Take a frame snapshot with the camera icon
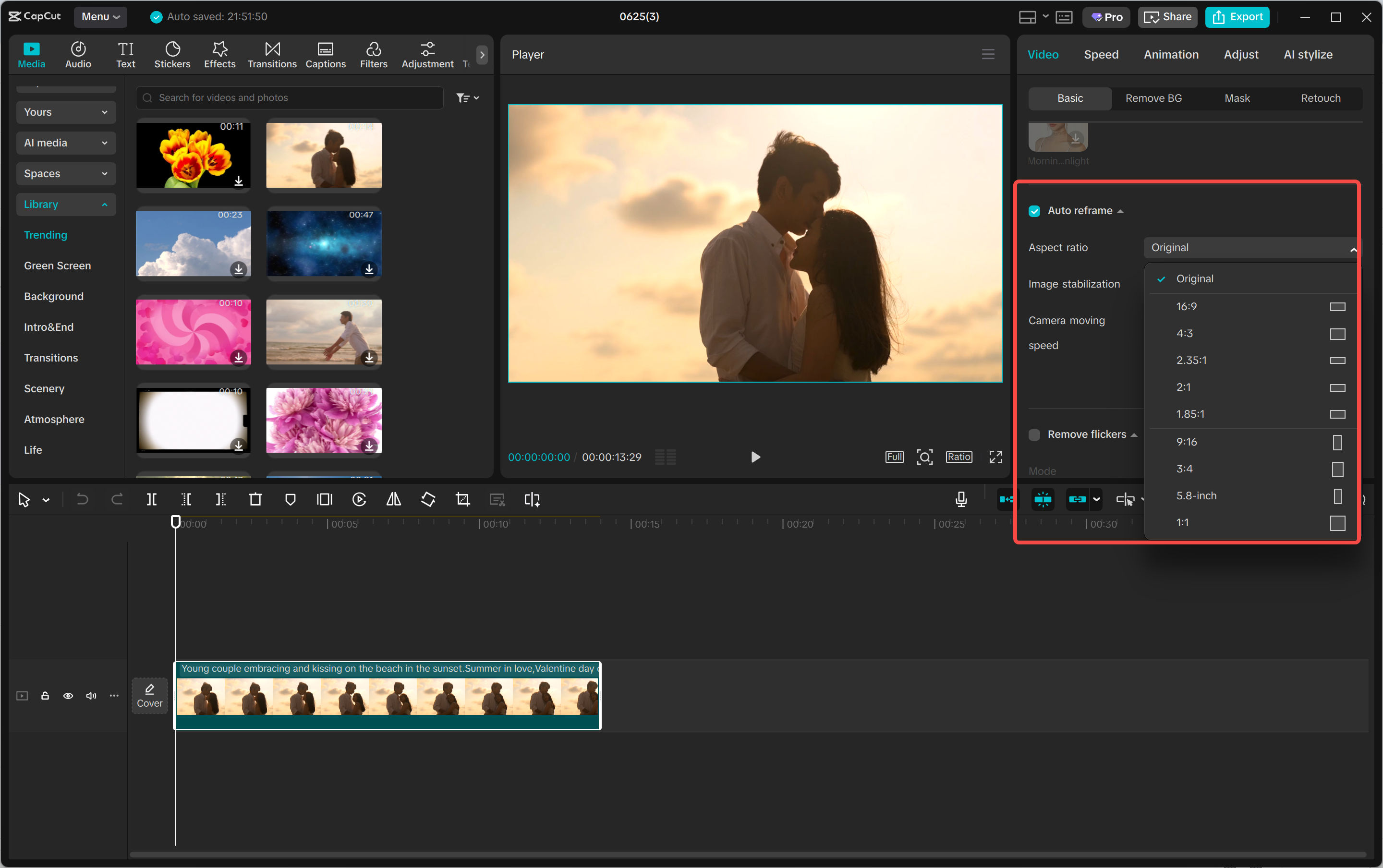 (924, 457)
